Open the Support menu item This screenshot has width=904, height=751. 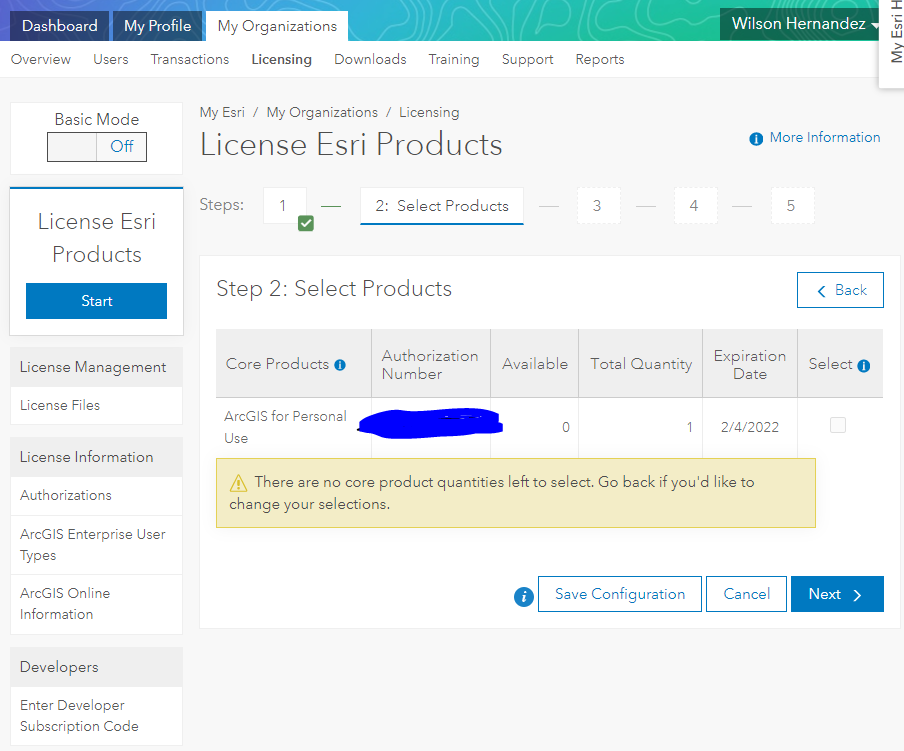pos(528,59)
